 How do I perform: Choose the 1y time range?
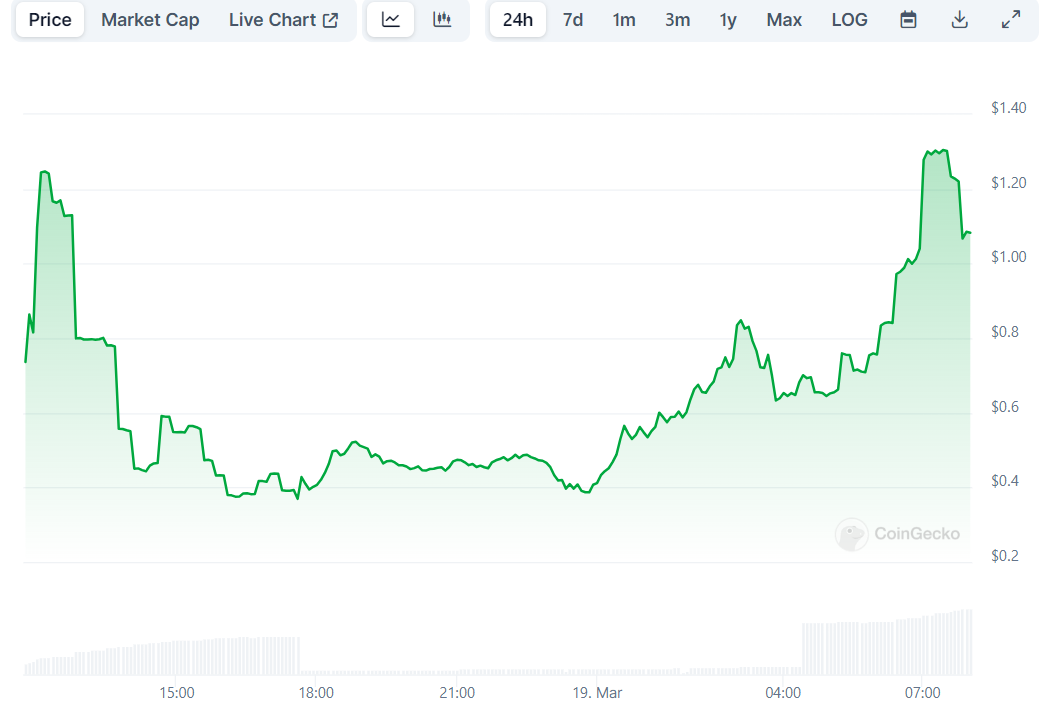[x=728, y=20]
